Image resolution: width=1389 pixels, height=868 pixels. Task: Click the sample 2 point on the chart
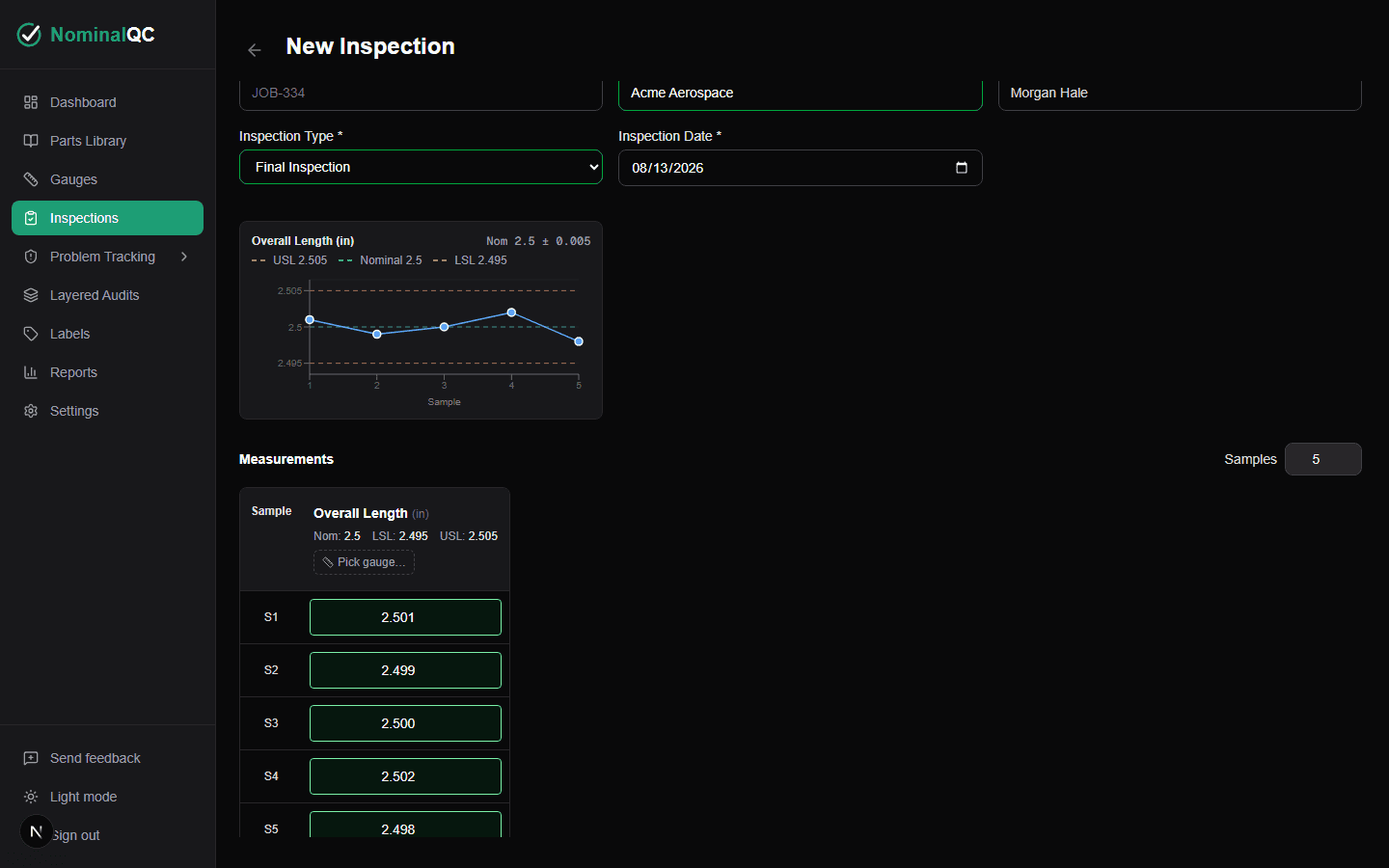tap(377, 334)
